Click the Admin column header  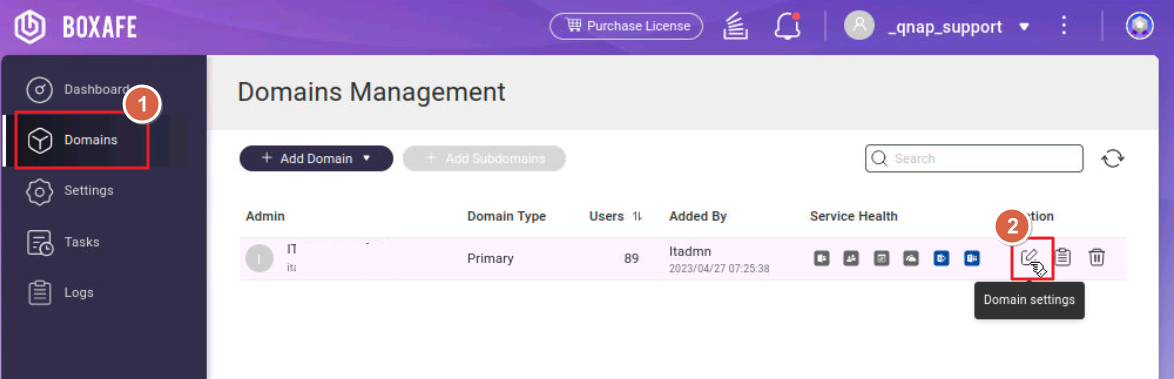[x=265, y=216]
